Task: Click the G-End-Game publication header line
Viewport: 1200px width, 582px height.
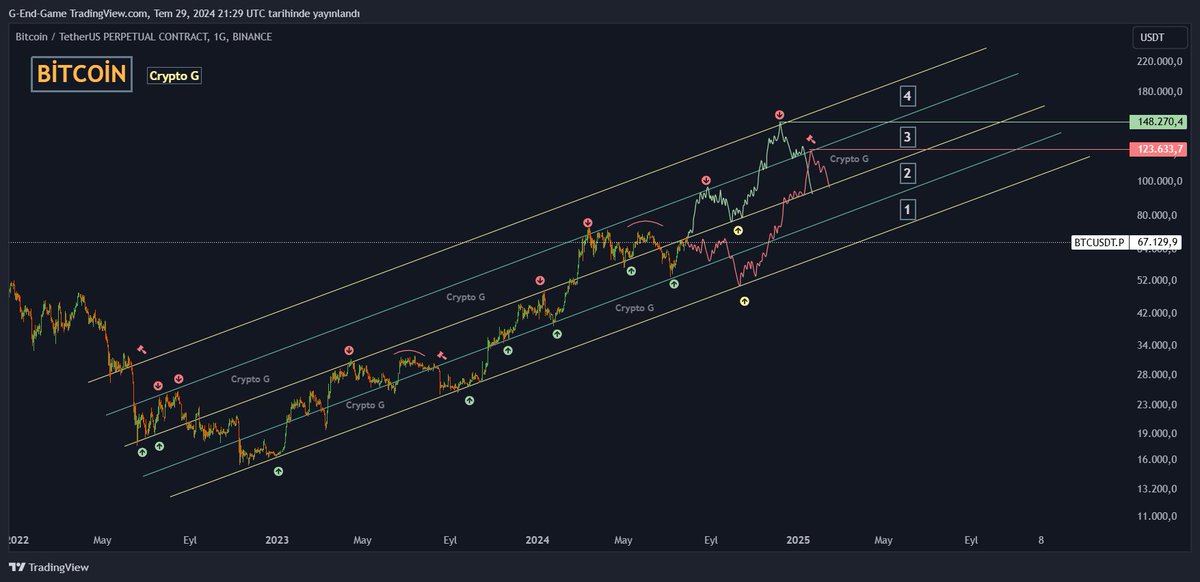Action: pos(184,13)
